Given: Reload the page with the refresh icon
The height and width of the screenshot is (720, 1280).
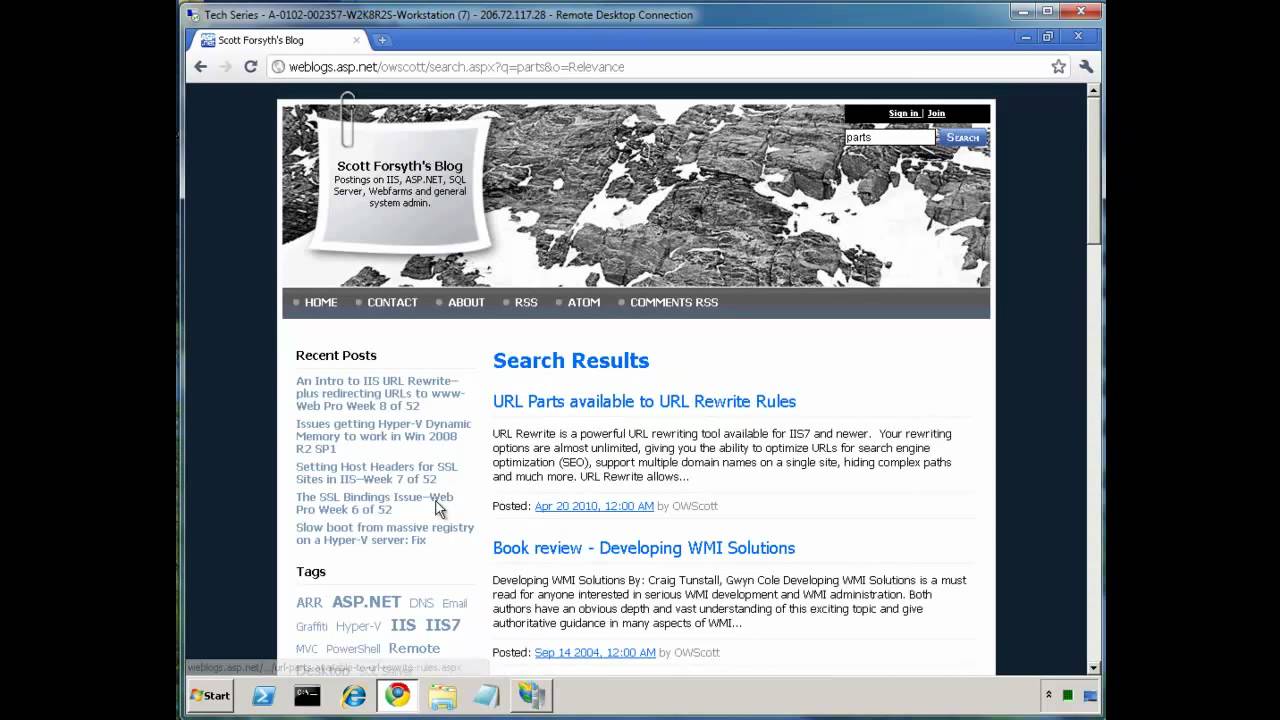Looking at the screenshot, I should (251, 66).
